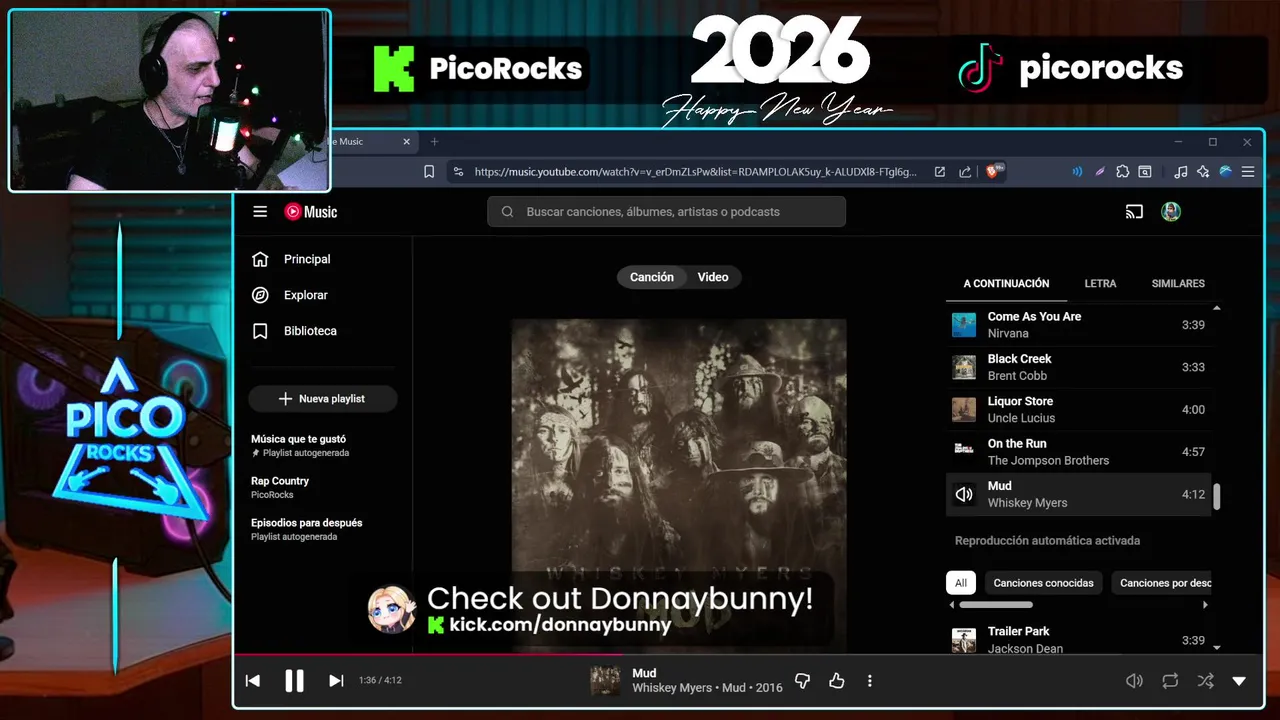Viewport: 1280px width, 720px height.
Task: Click the filter chips' left scroll arrow
Action: click(952, 605)
